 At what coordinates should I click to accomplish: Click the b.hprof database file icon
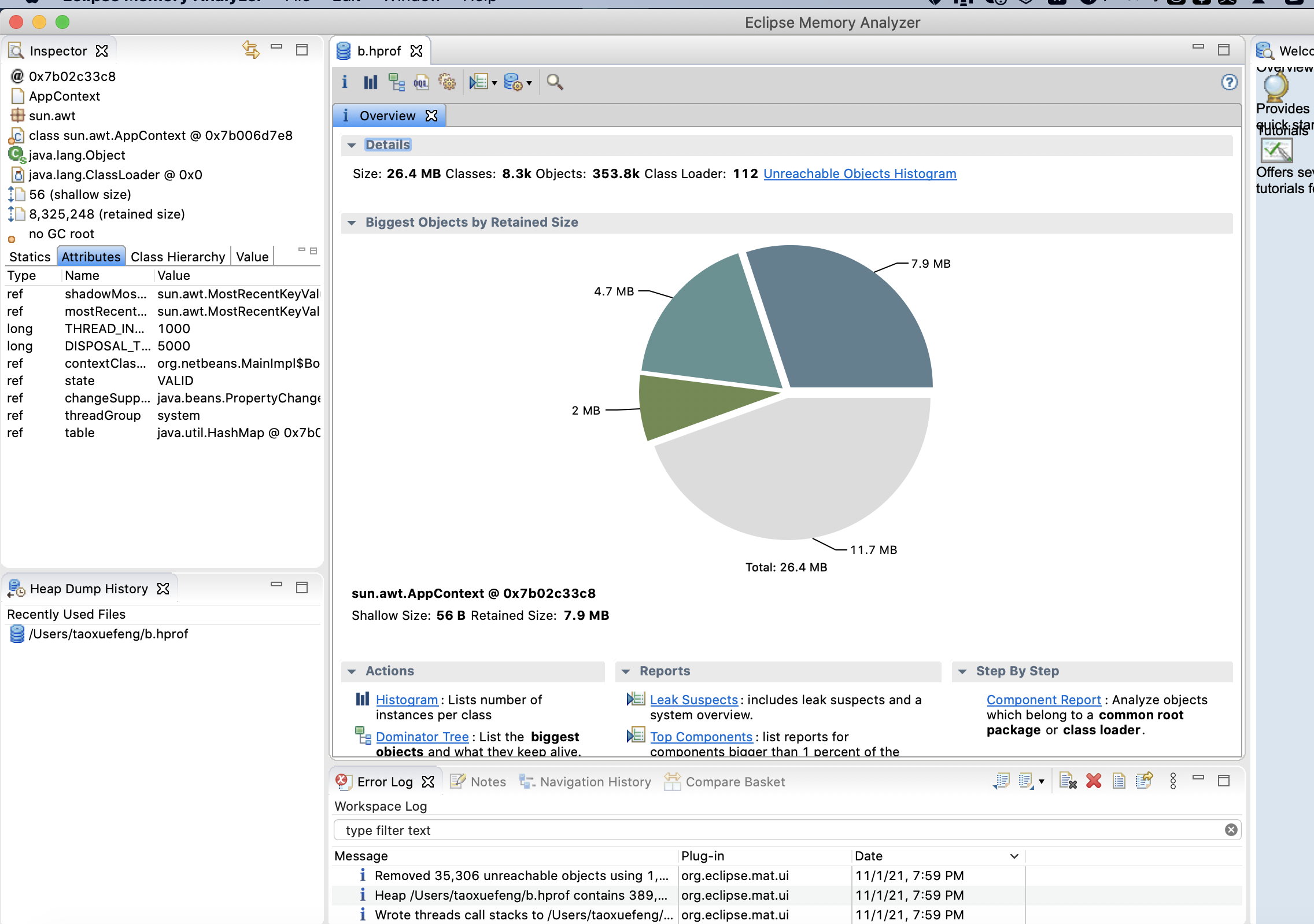coord(344,51)
